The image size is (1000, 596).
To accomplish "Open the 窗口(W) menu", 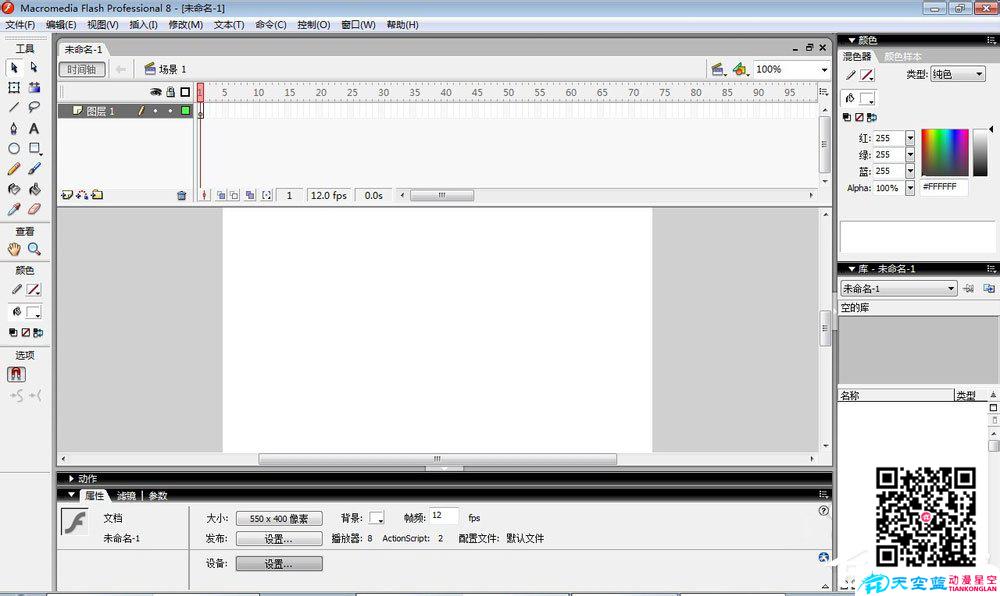I will pyautogui.click(x=358, y=25).
